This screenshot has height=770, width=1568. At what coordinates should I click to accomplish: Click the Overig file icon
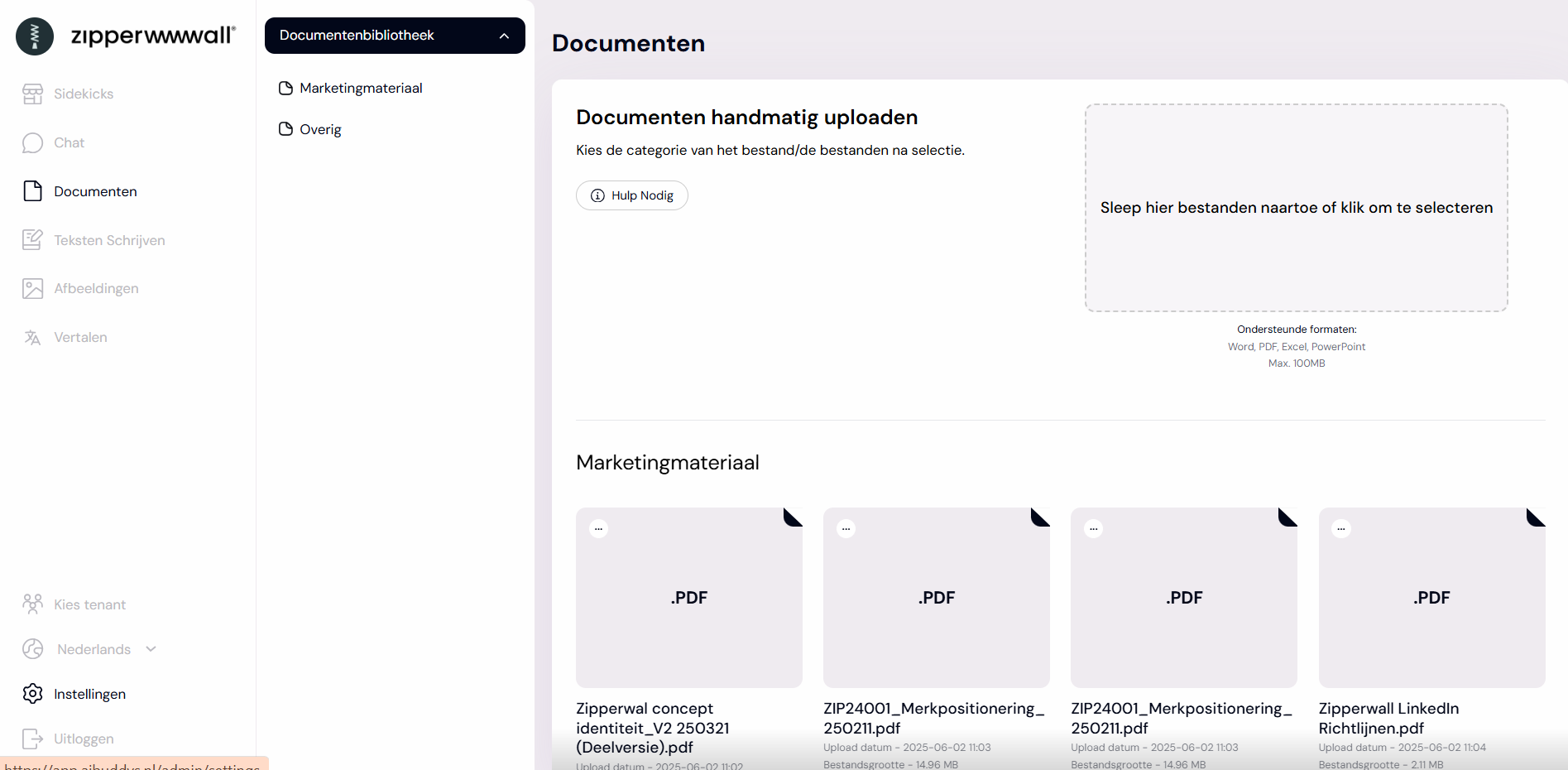(x=285, y=129)
